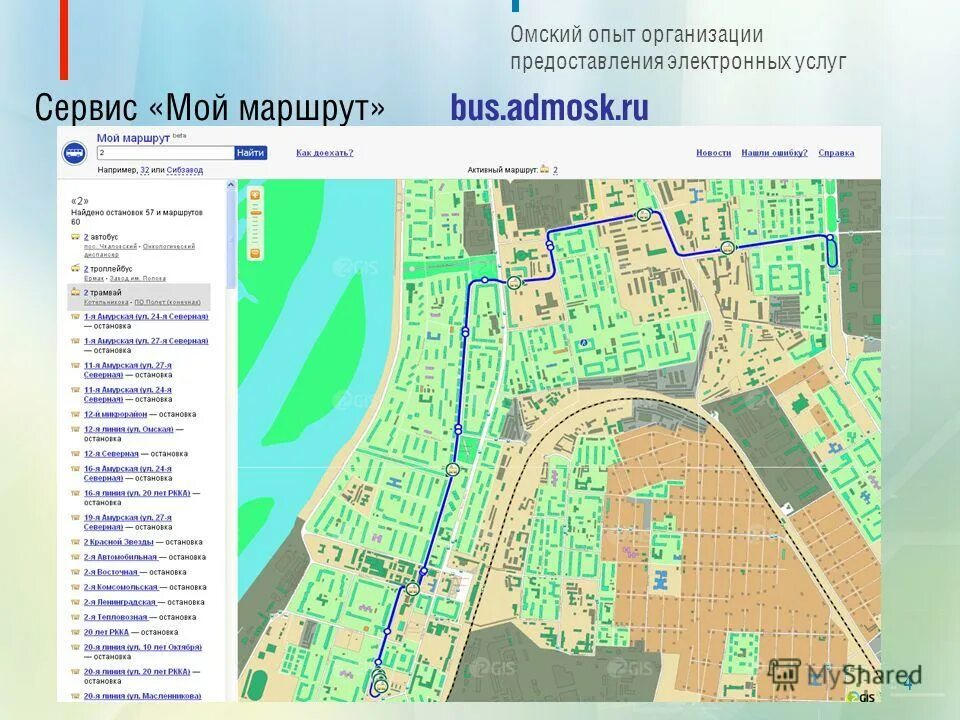Click the stop icon beside 12-й микрорайон
Screen dimensions: 960x720
[x=74, y=413]
